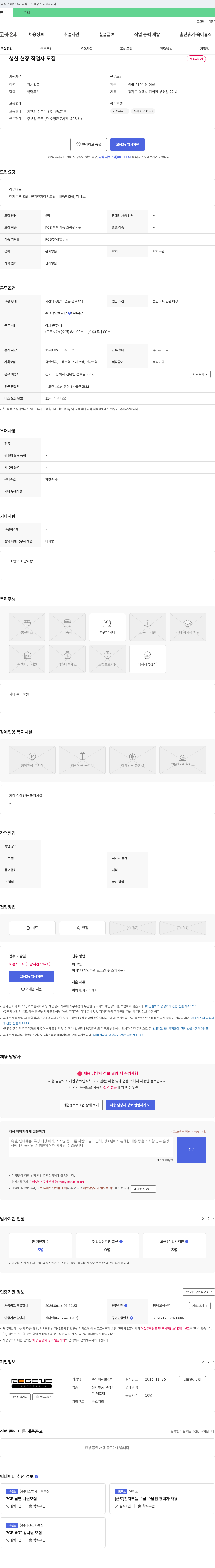This screenshot has width=215, height=1568.
Task: Click the 개인정보보호법 상세 보기 button
Action: coord(81,1105)
